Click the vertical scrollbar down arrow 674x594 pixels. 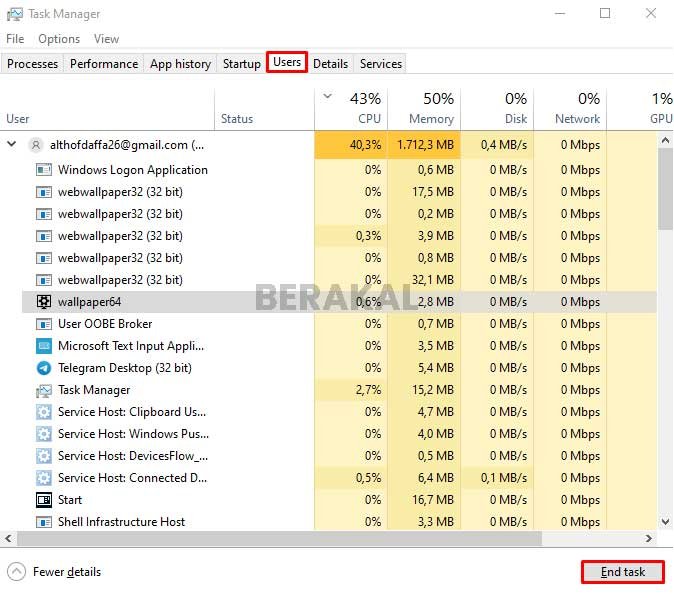click(665, 522)
